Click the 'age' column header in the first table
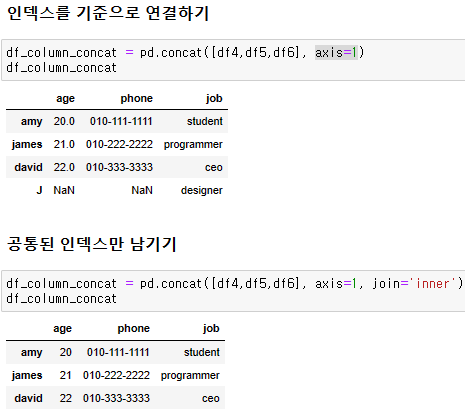Image resolution: width=465 pixels, height=410 pixels. pyautogui.click(x=65, y=98)
